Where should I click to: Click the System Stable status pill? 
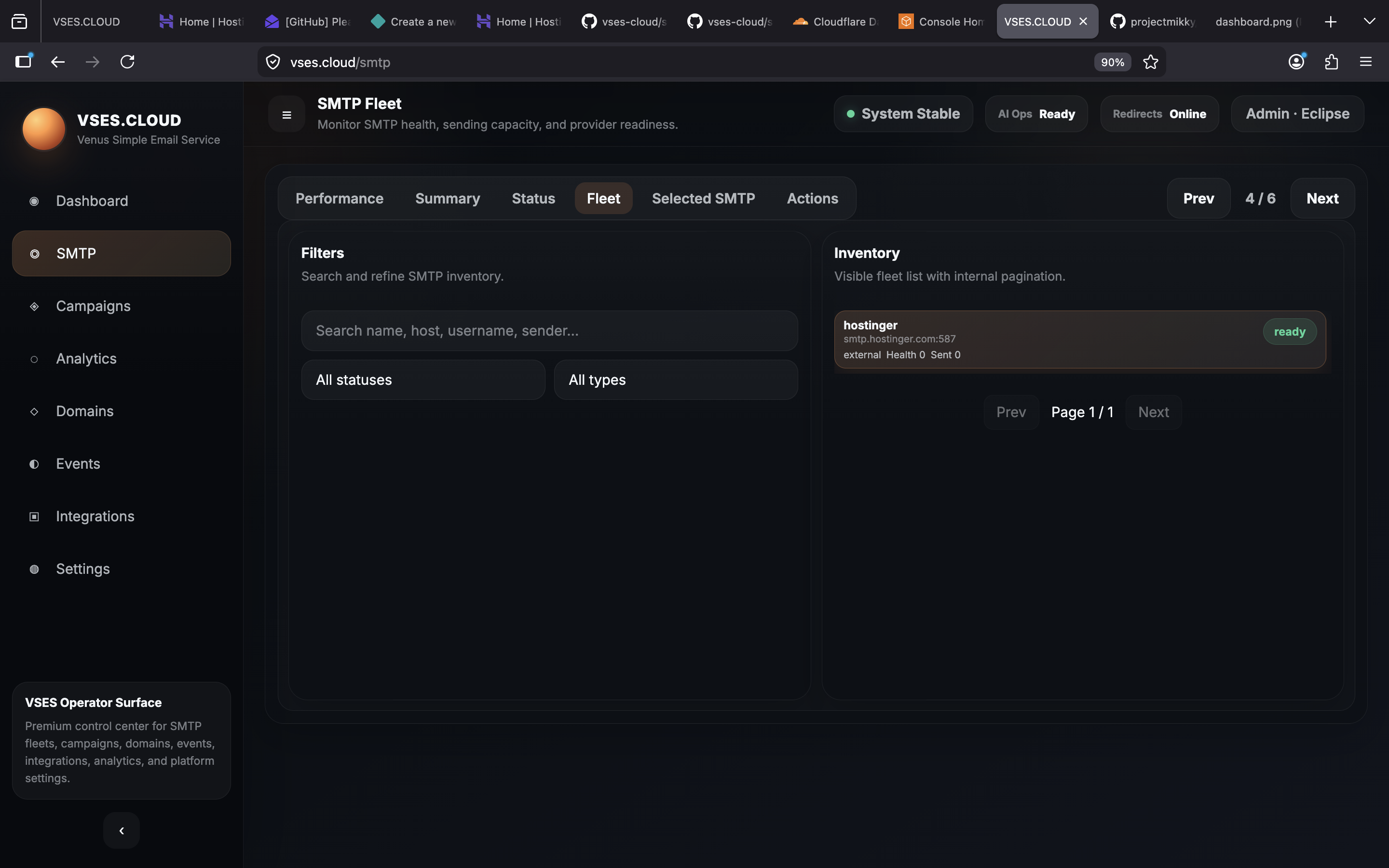pyautogui.click(x=903, y=114)
